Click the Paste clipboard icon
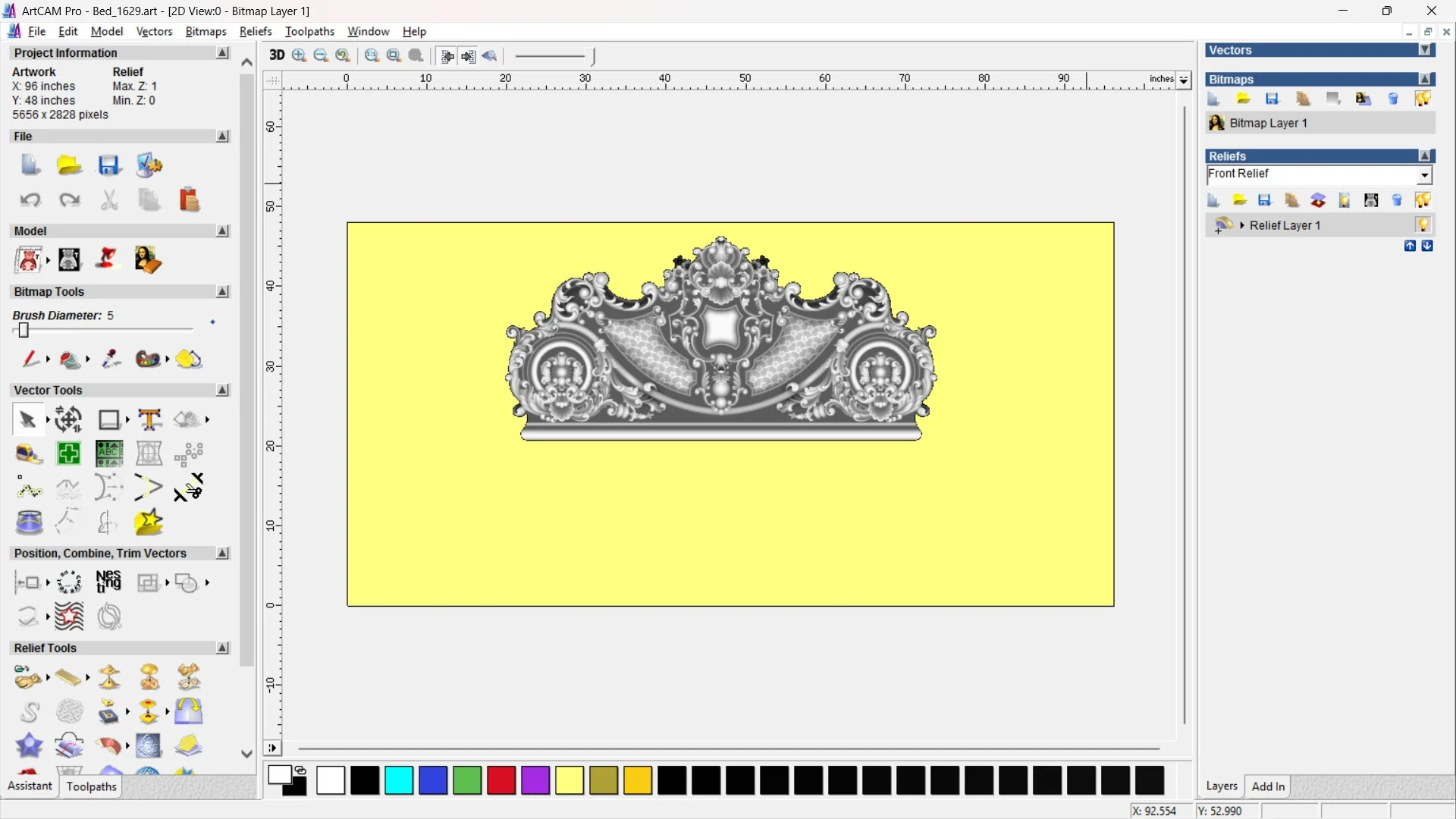The image size is (1456, 819). tap(189, 199)
